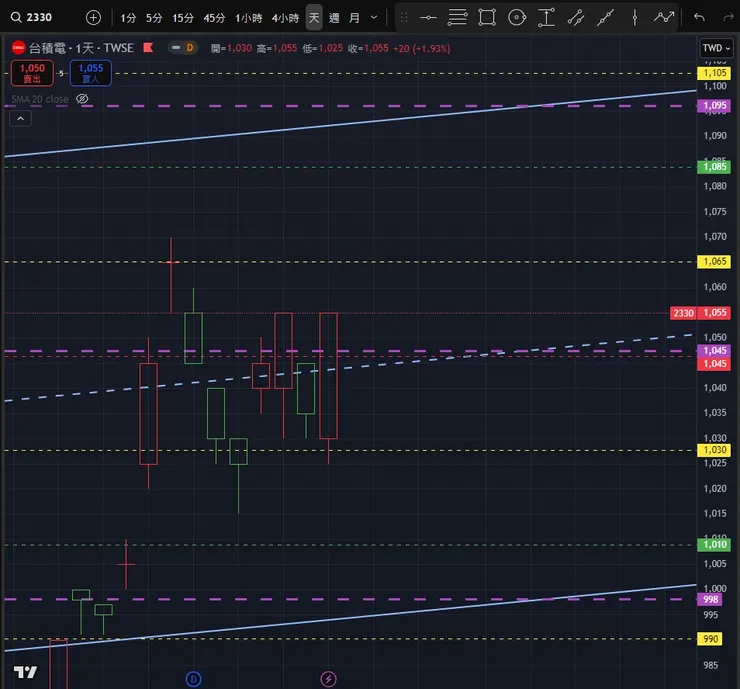Click the yellow 1,105 price label
Image resolution: width=740 pixels, height=689 pixels.
click(714, 73)
